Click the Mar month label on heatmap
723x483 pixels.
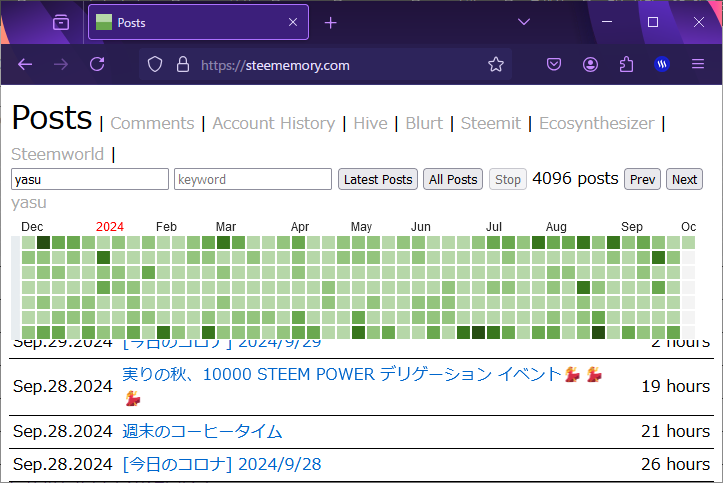click(226, 227)
